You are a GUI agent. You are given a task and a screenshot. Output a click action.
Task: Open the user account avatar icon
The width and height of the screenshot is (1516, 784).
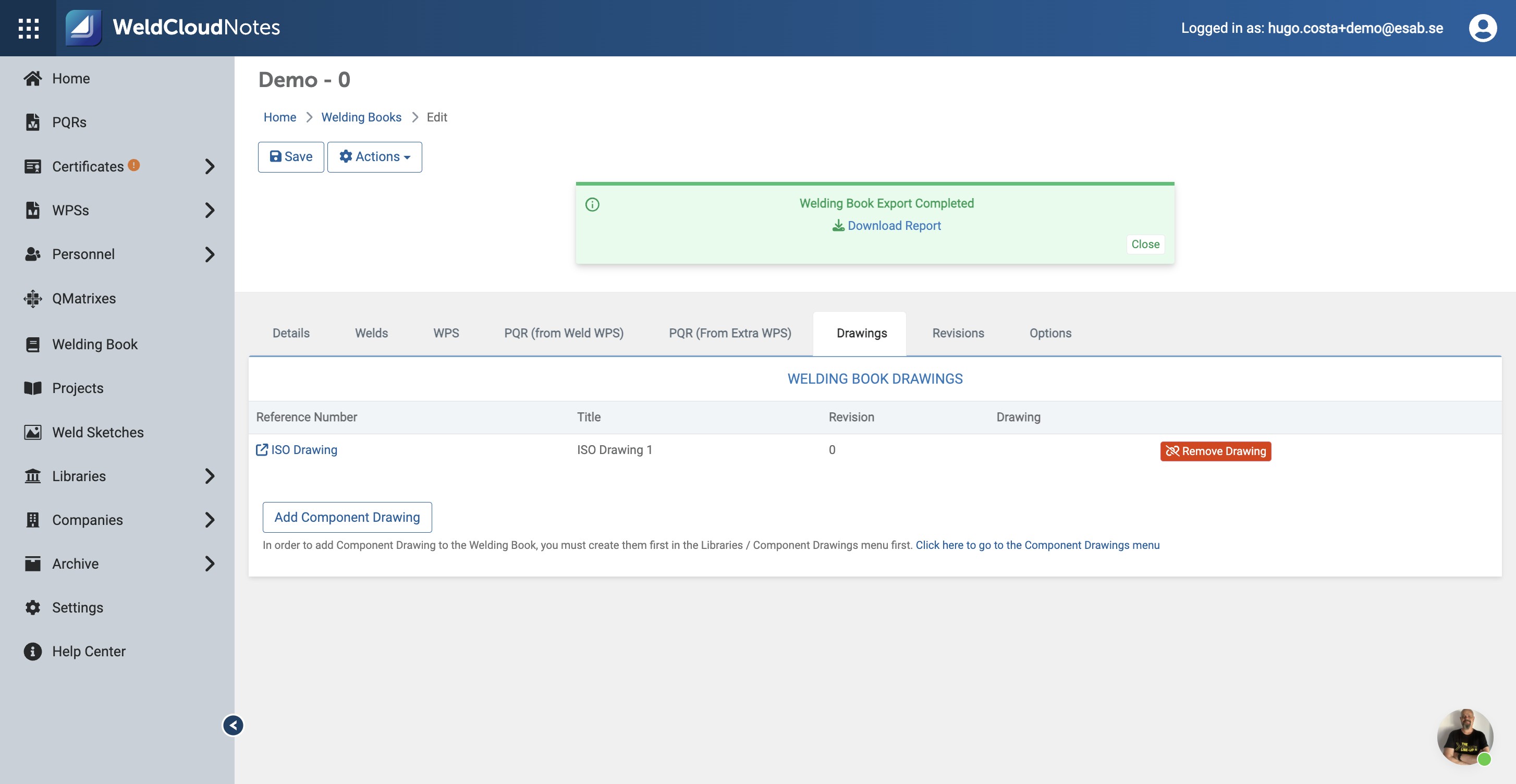point(1482,28)
